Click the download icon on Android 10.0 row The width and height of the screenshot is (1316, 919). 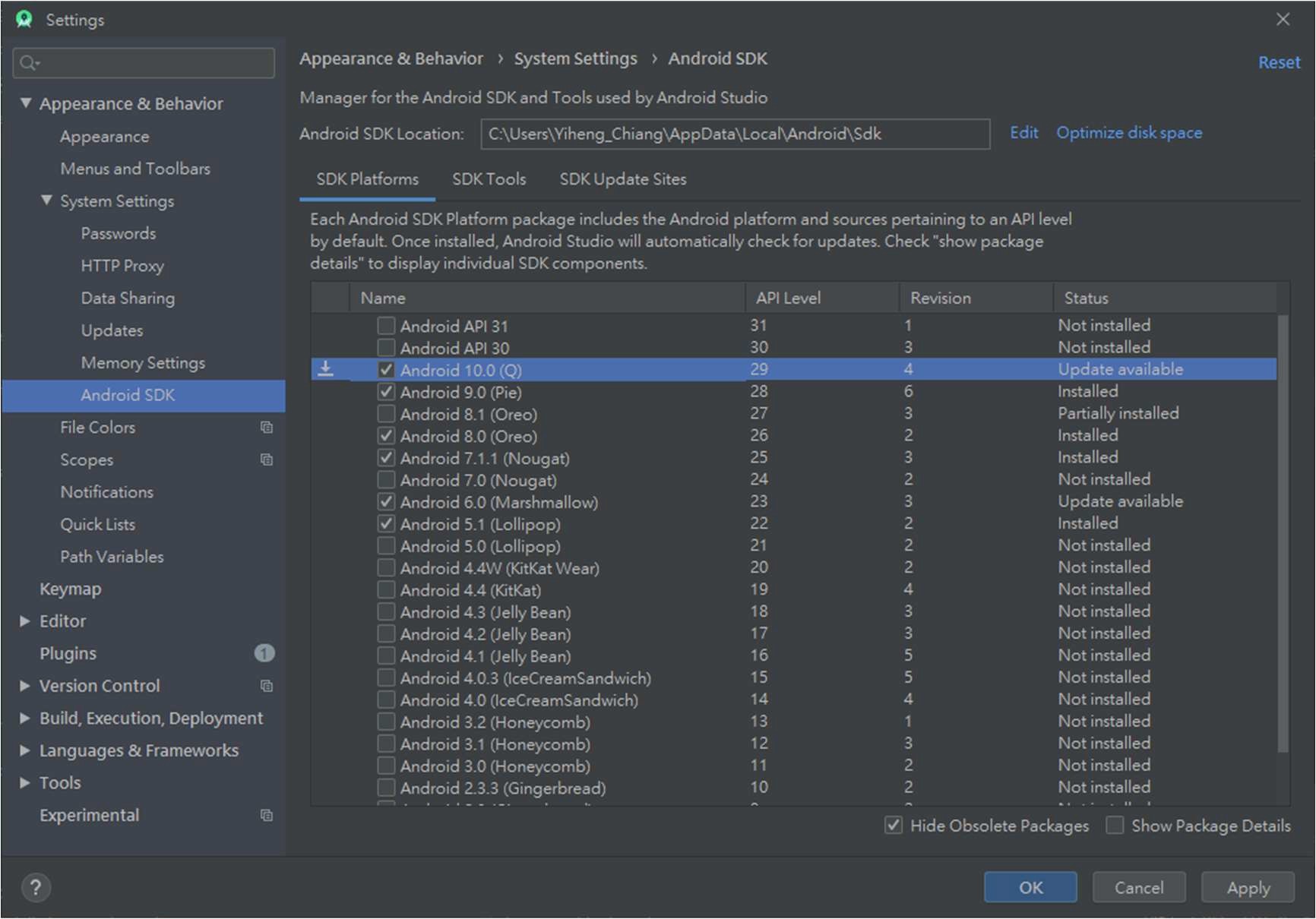(x=325, y=369)
